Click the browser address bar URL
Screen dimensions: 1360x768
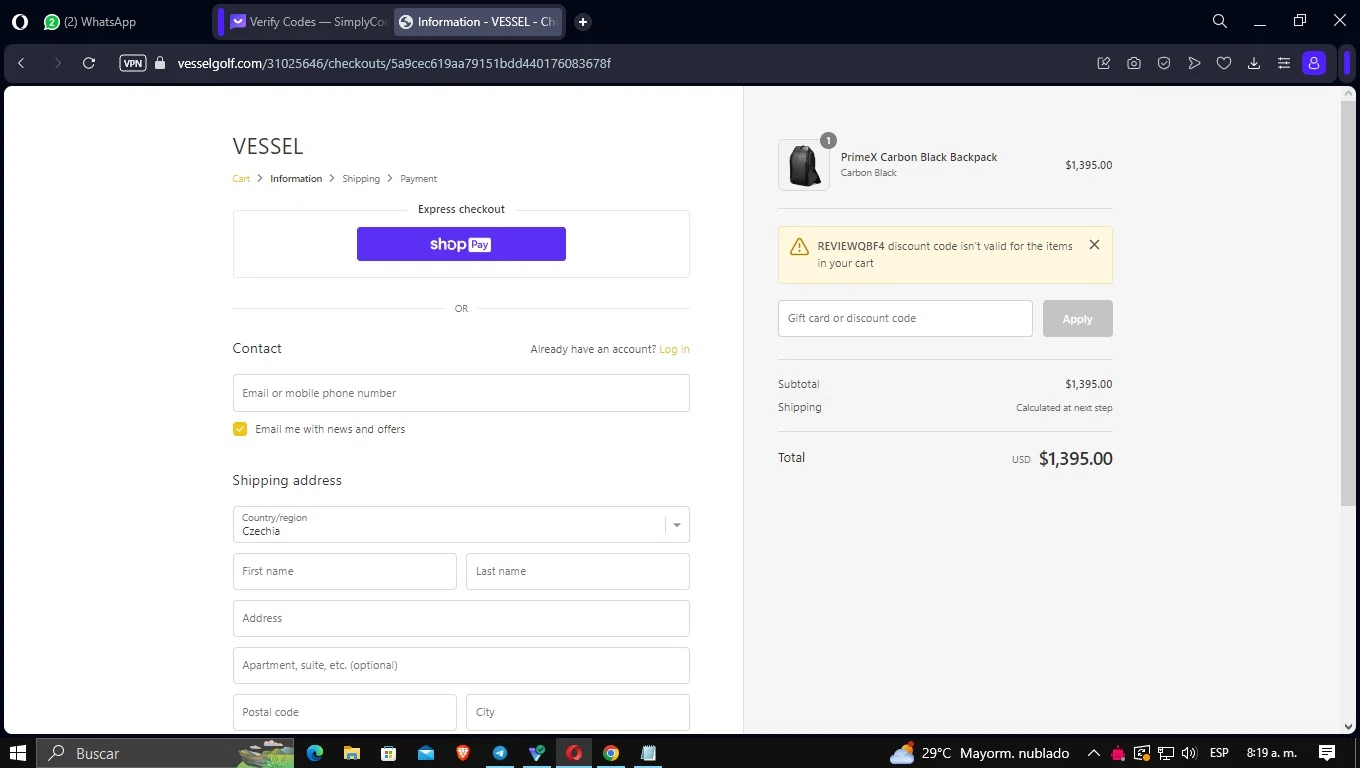(x=394, y=63)
